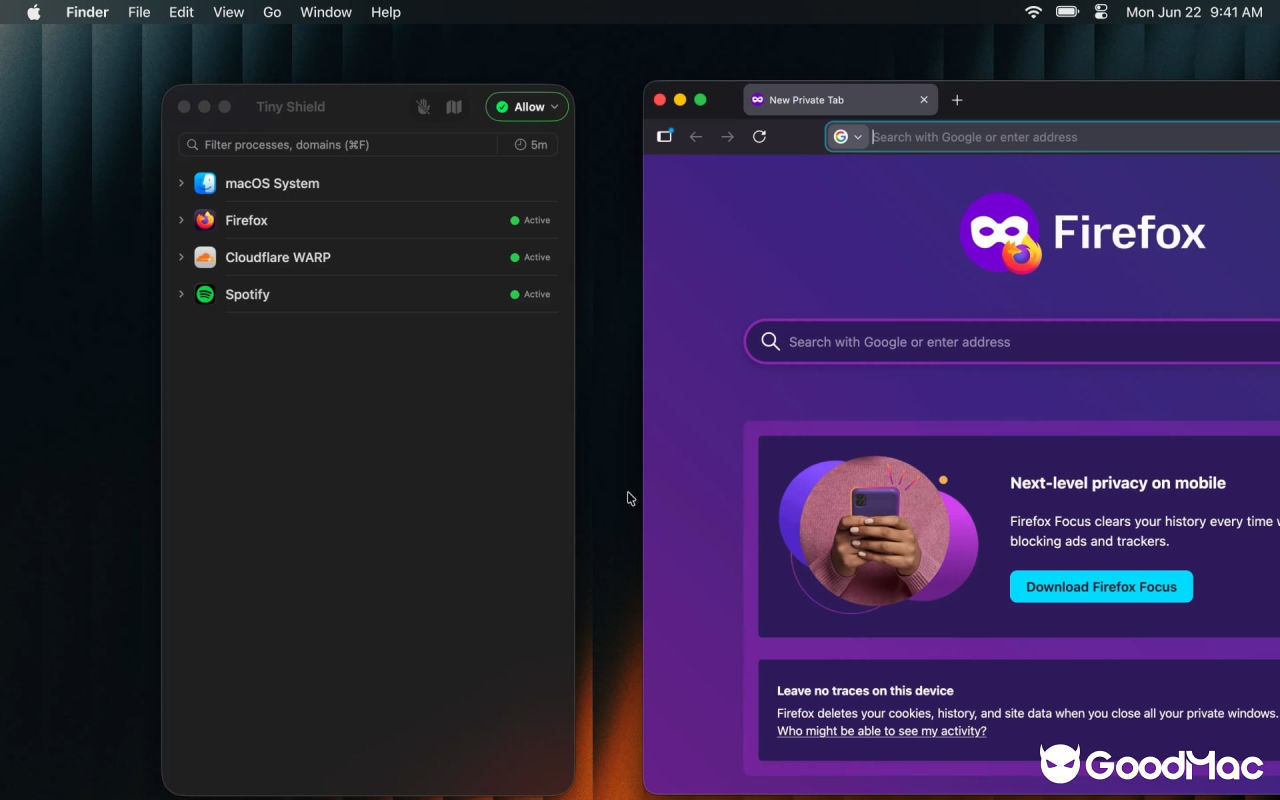Open the Apple menu
Image resolution: width=1280 pixels, height=800 pixels.
tap(34, 12)
